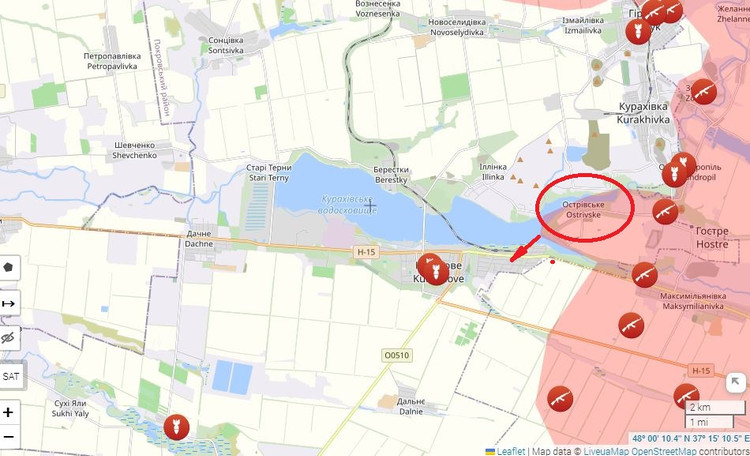The height and width of the screenshot is (456, 750).
Task: Open the OpenStreetMap attribution link
Action: click(664, 451)
